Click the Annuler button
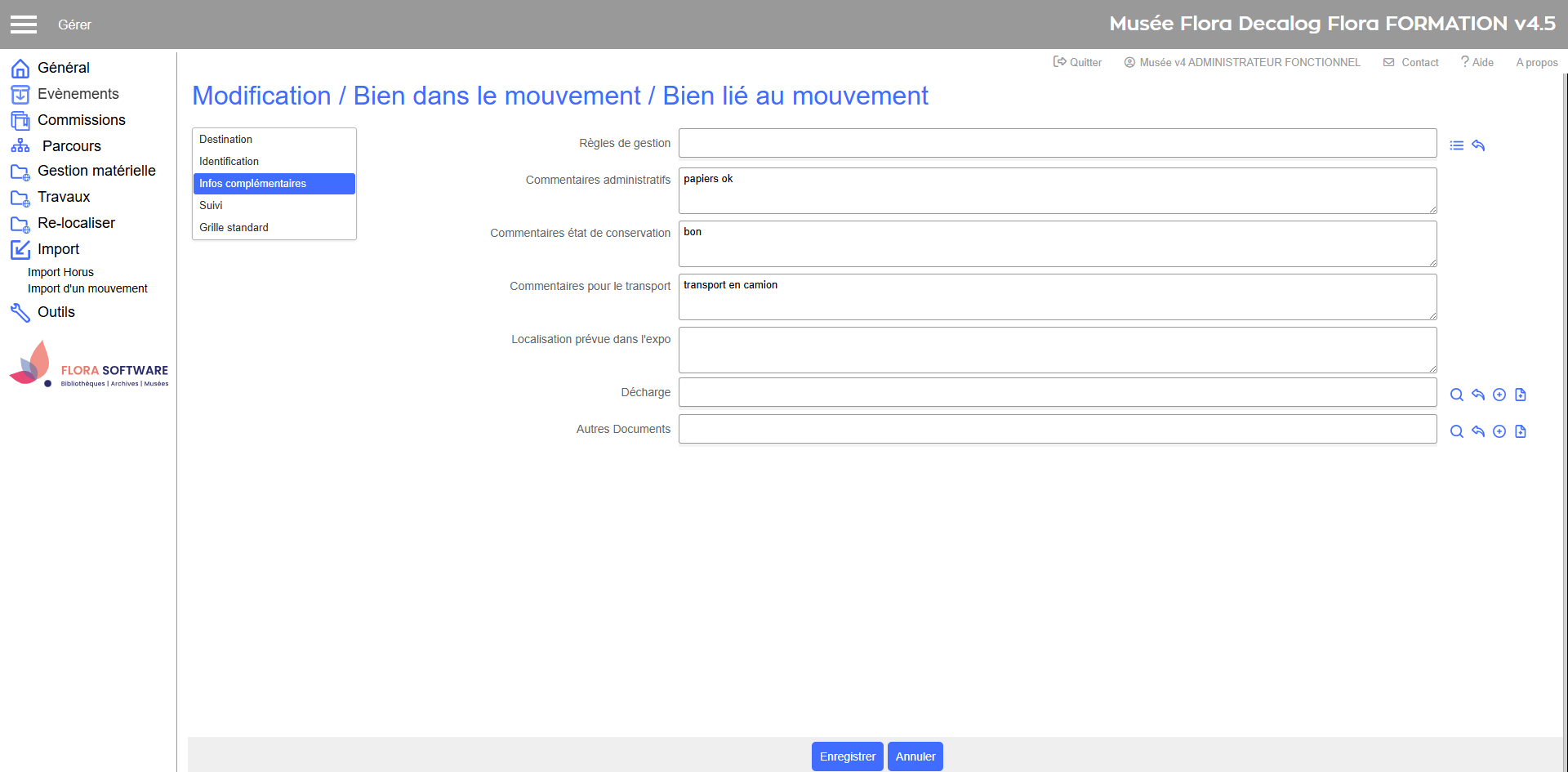This screenshot has width=1568, height=772. [x=915, y=756]
